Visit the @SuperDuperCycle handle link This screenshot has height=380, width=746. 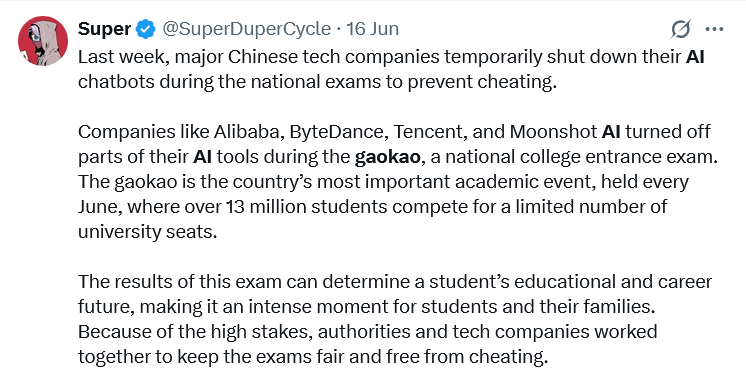click(x=246, y=29)
